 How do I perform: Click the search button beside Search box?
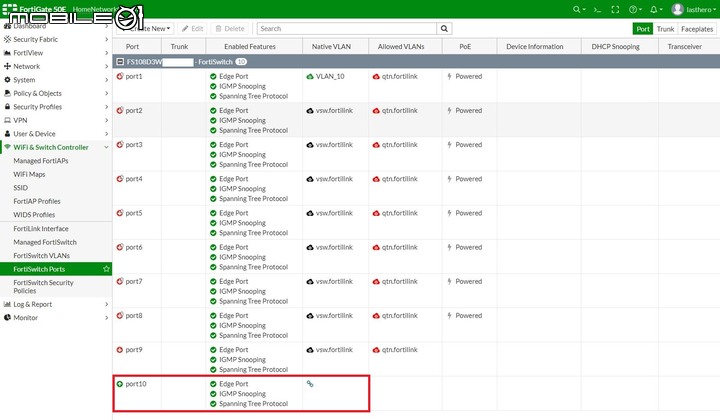click(444, 28)
